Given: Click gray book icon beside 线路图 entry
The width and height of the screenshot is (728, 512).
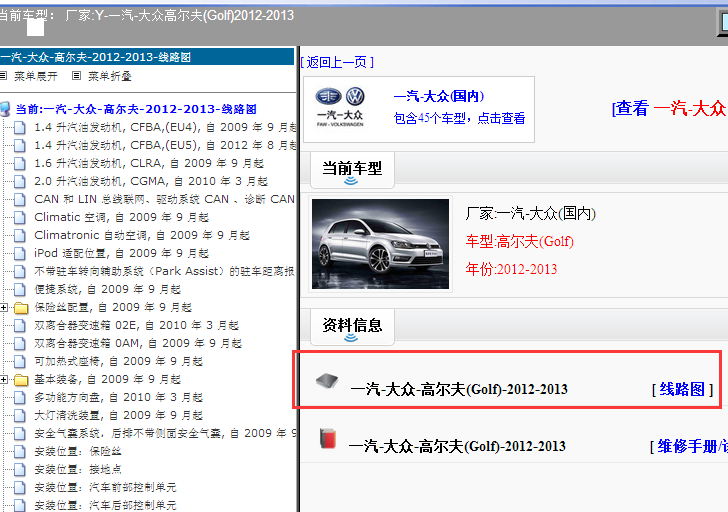Looking at the screenshot, I should [x=327, y=381].
